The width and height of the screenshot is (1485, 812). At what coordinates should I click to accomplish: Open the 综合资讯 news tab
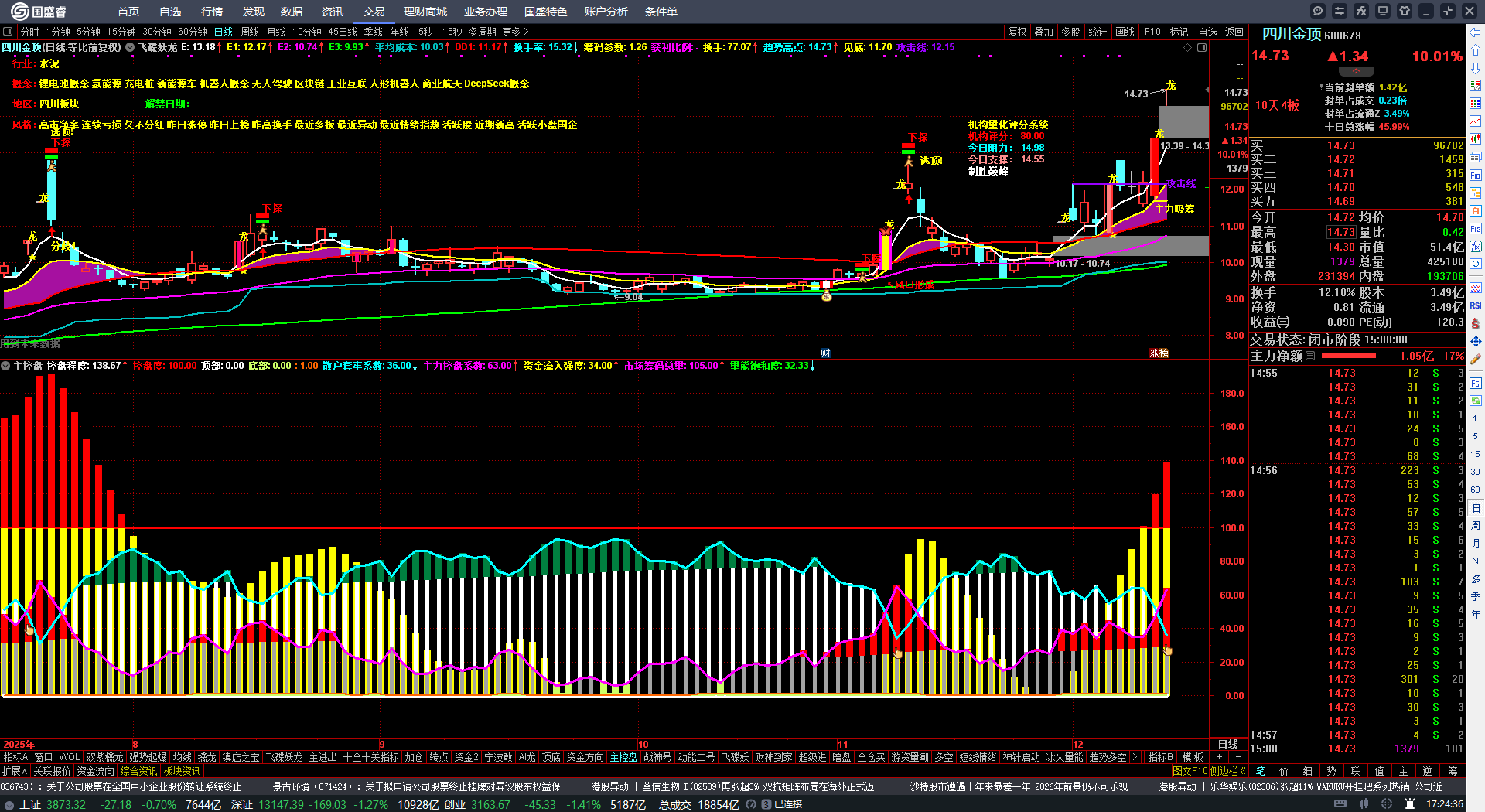pos(138,771)
